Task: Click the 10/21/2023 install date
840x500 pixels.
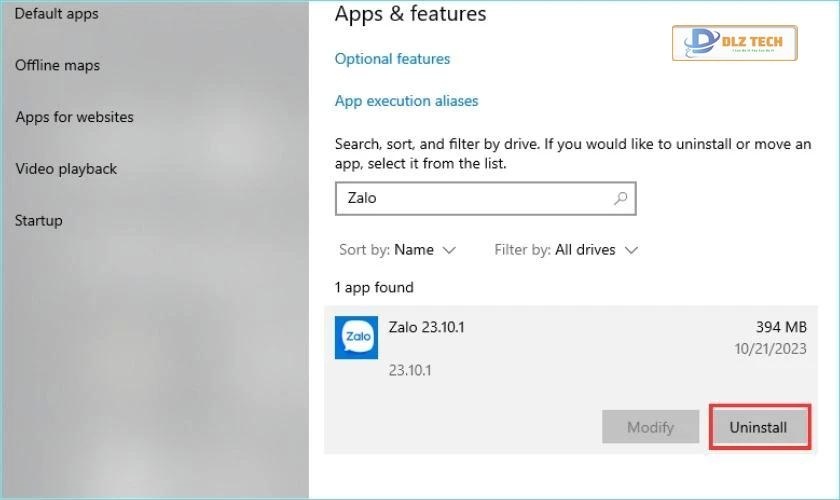Action: [770, 349]
